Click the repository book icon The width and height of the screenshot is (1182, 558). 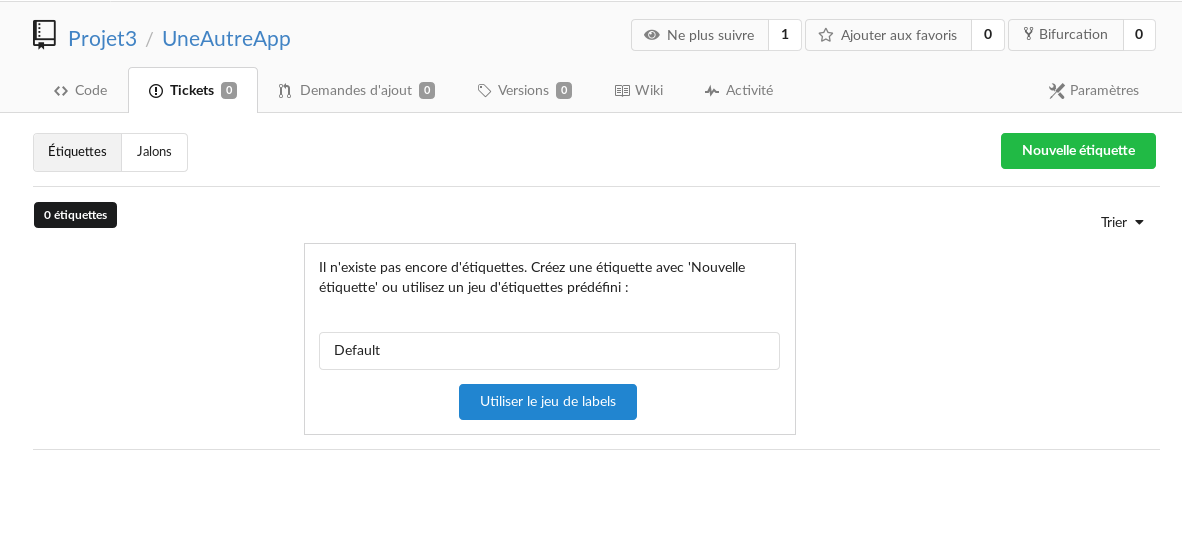coord(44,35)
